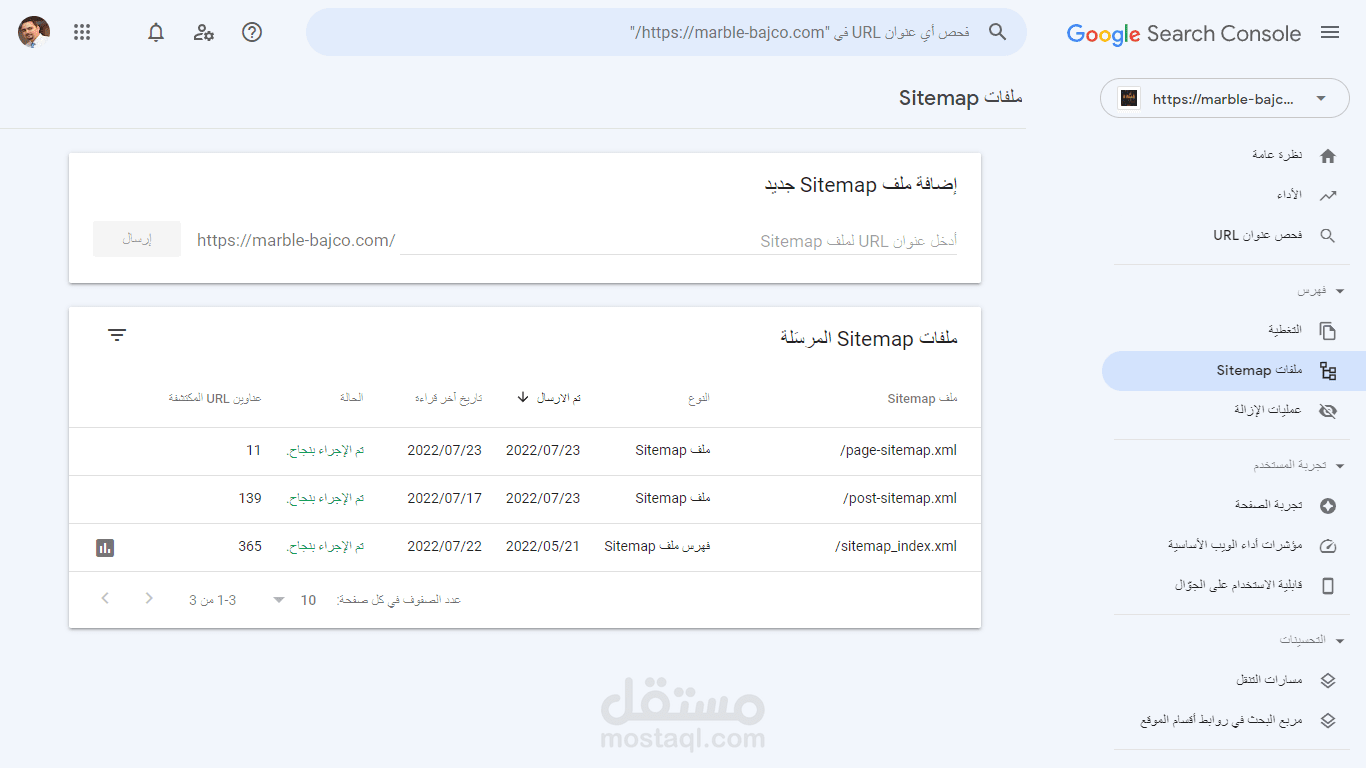Viewport: 1366px width, 768px height.
Task: Click the plus-circle icon for تجربة الصفحة
Action: (1328, 506)
